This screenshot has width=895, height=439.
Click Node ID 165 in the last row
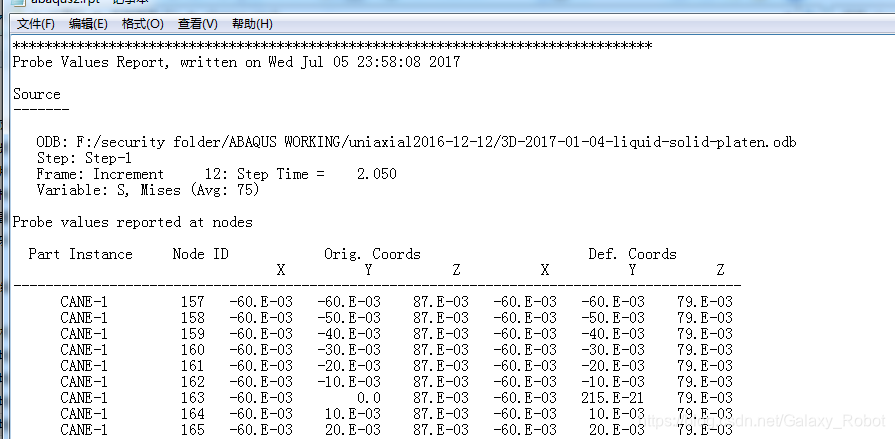(192, 430)
